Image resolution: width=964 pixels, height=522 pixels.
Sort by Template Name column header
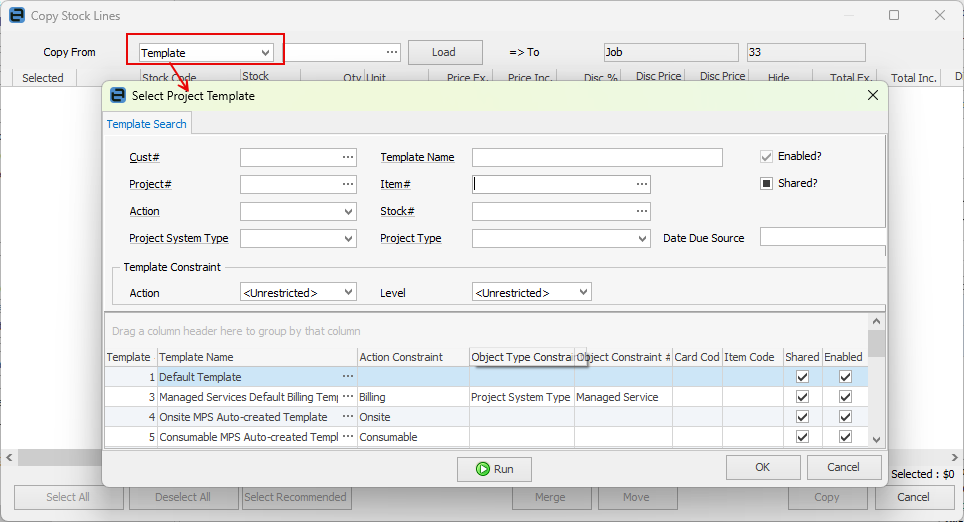[x=258, y=357]
